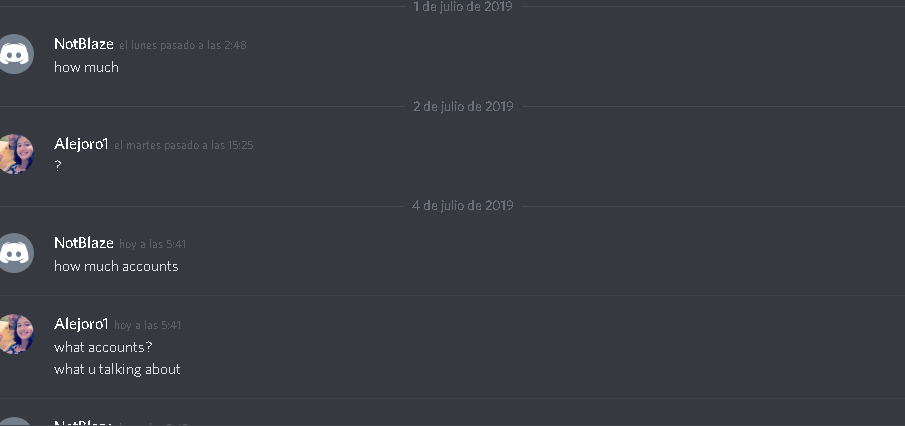The height and width of the screenshot is (426, 905).
Task: Select the message text "how much accounts"
Action: 116,266
